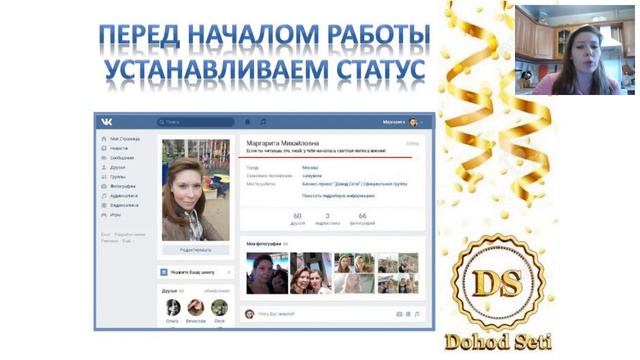Open the music note icon in header
Viewport: 640px width, 360px height.
coord(263,122)
